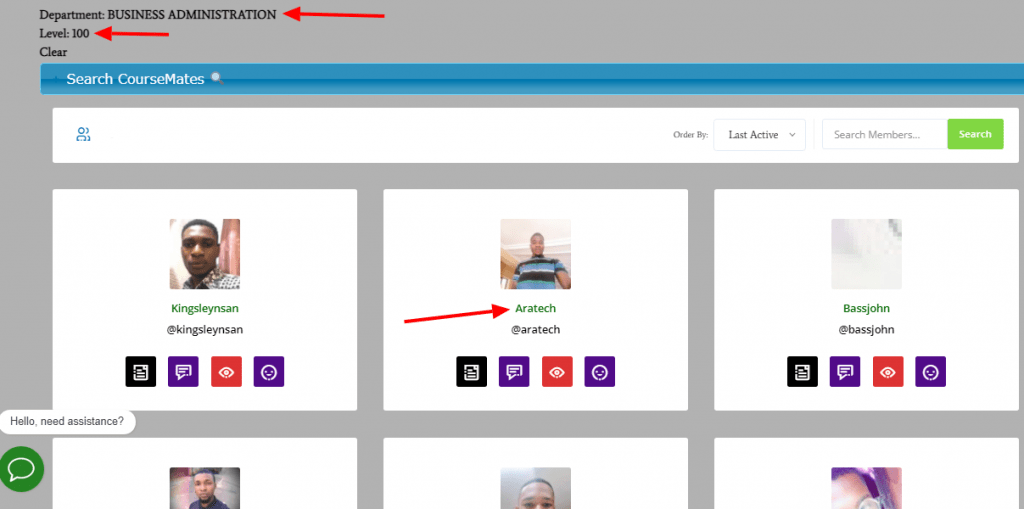Click the green Search button

tap(975, 134)
